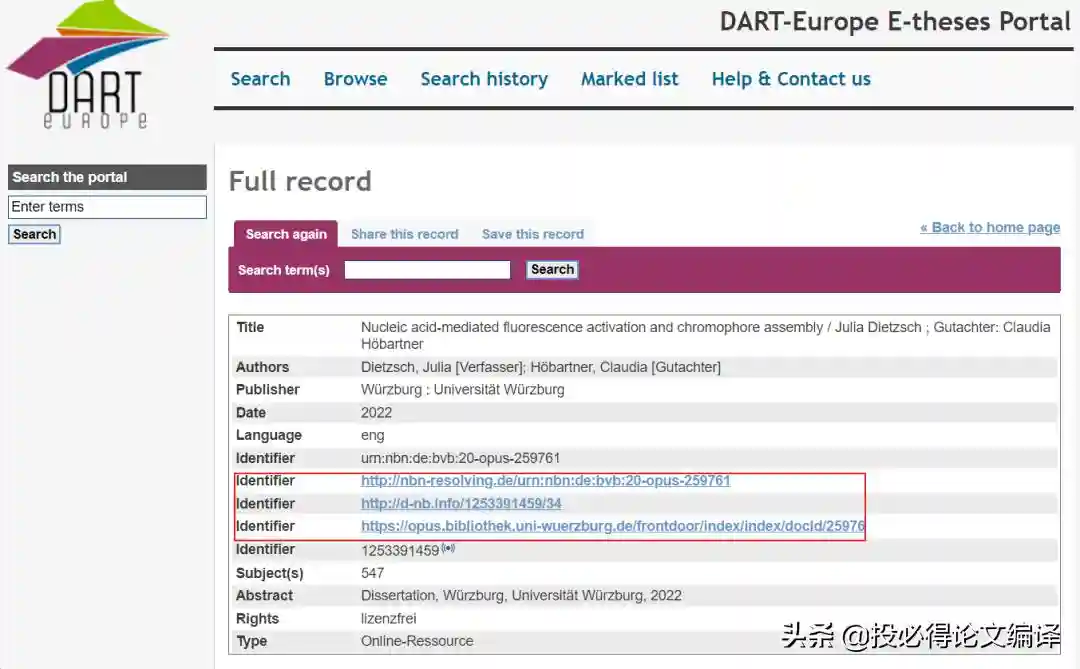Open the nbn-resolving.de URN identifier link
This screenshot has height=669, width=1080.
(545, 481)
